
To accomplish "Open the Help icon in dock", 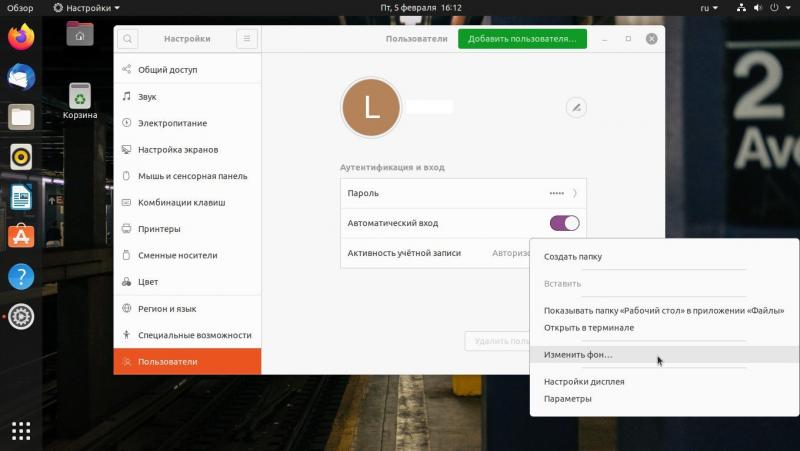I will [21, 276].
